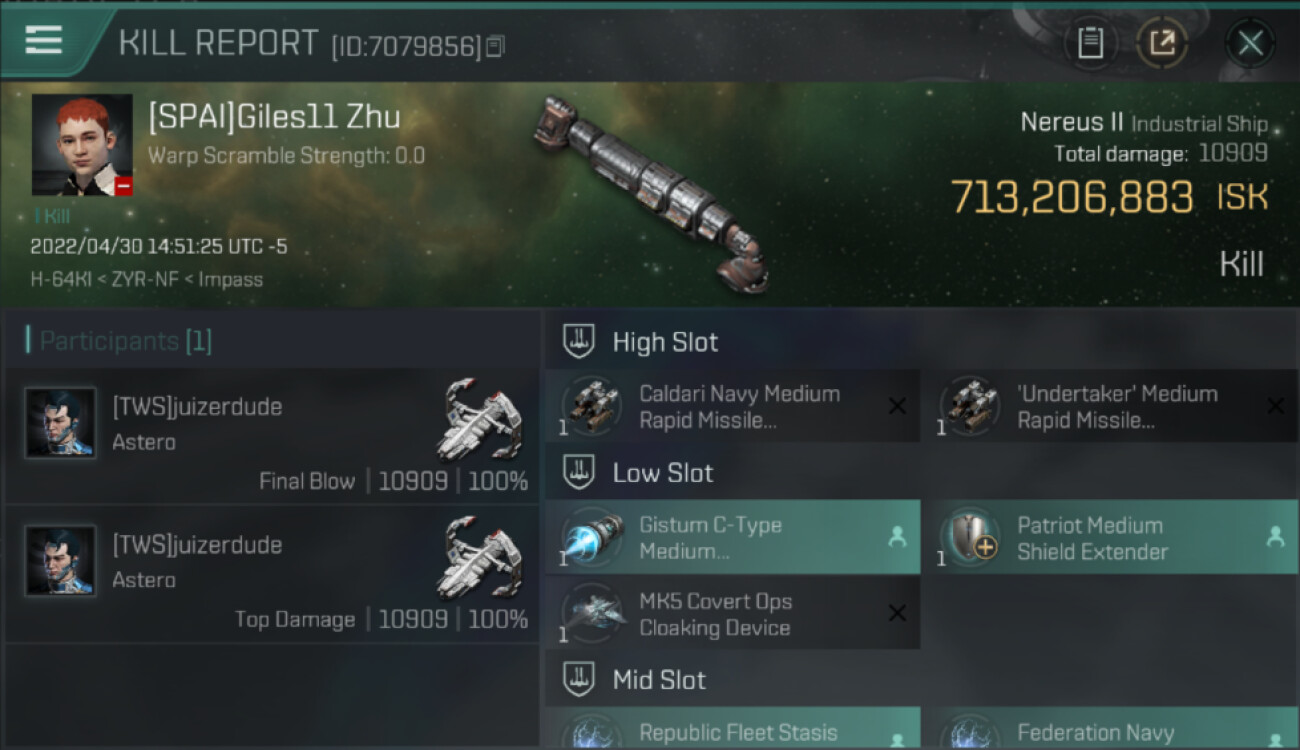
Task: Tap the H-64KI system location link
Action: pos(61,279)
